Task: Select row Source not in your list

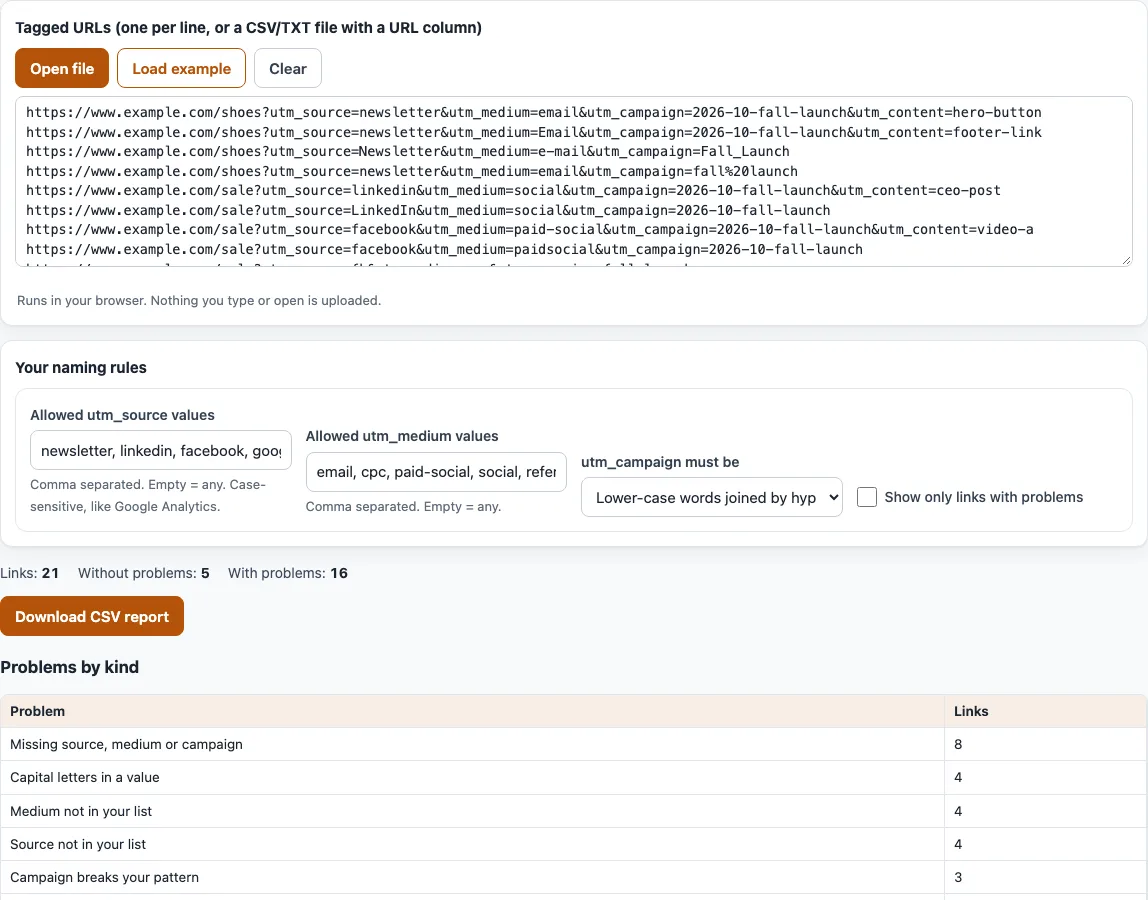Action: 573,844
